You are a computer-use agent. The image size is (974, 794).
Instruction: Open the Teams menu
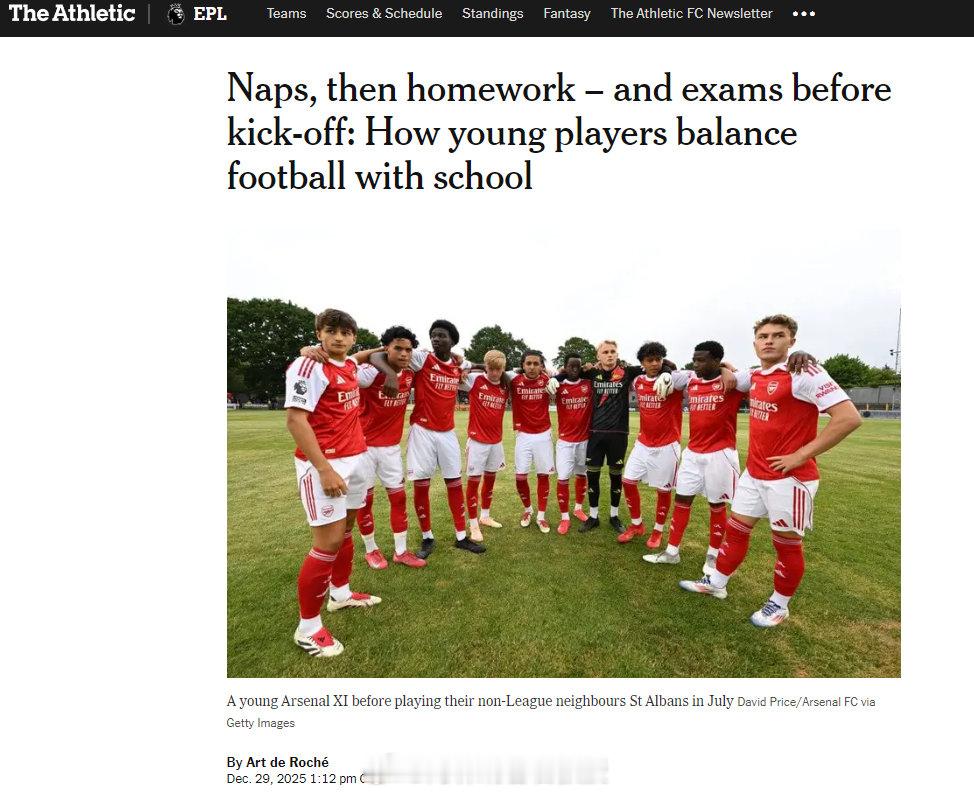tap(286, 13)
